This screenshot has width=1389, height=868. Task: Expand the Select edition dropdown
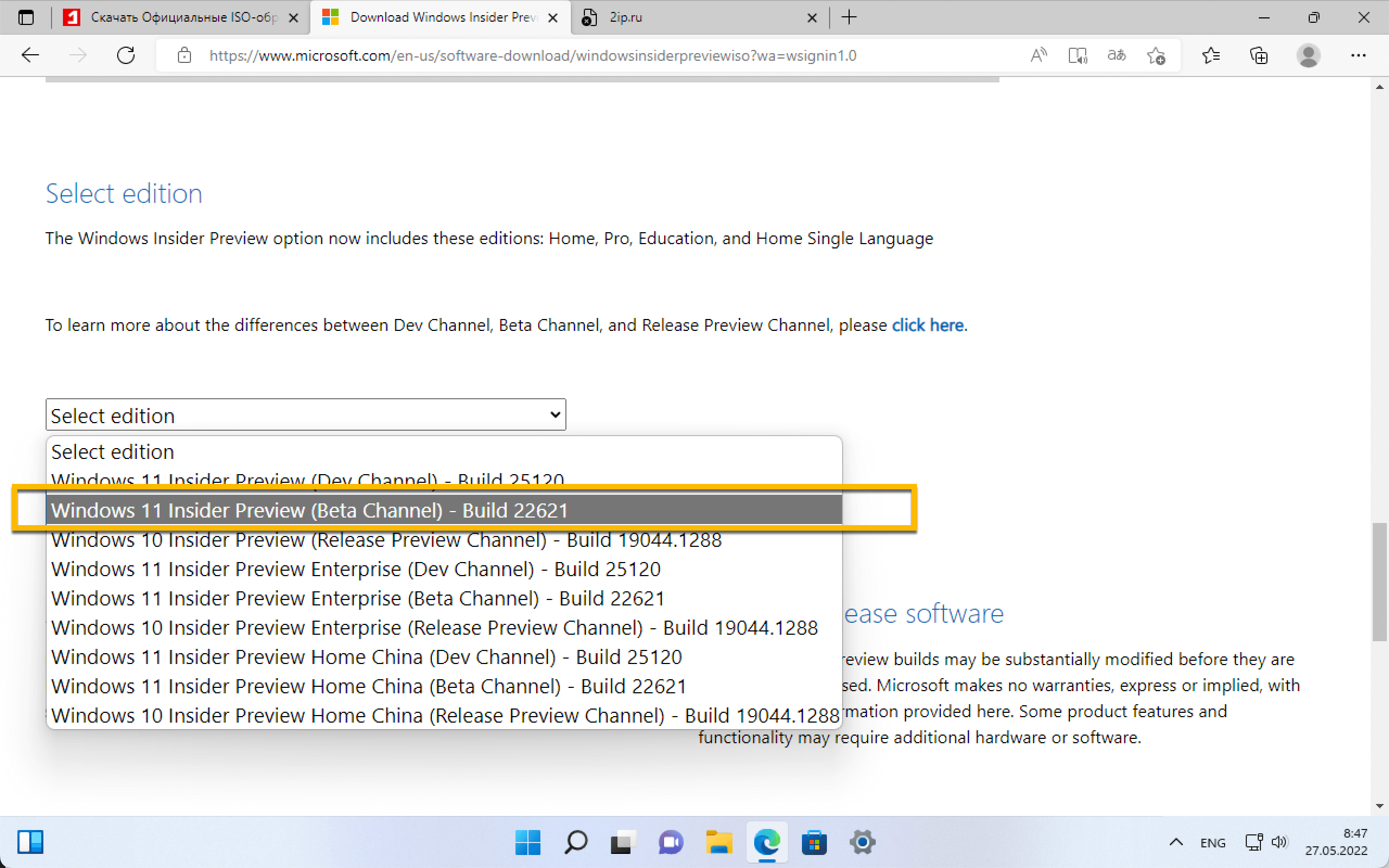(305, 415)
